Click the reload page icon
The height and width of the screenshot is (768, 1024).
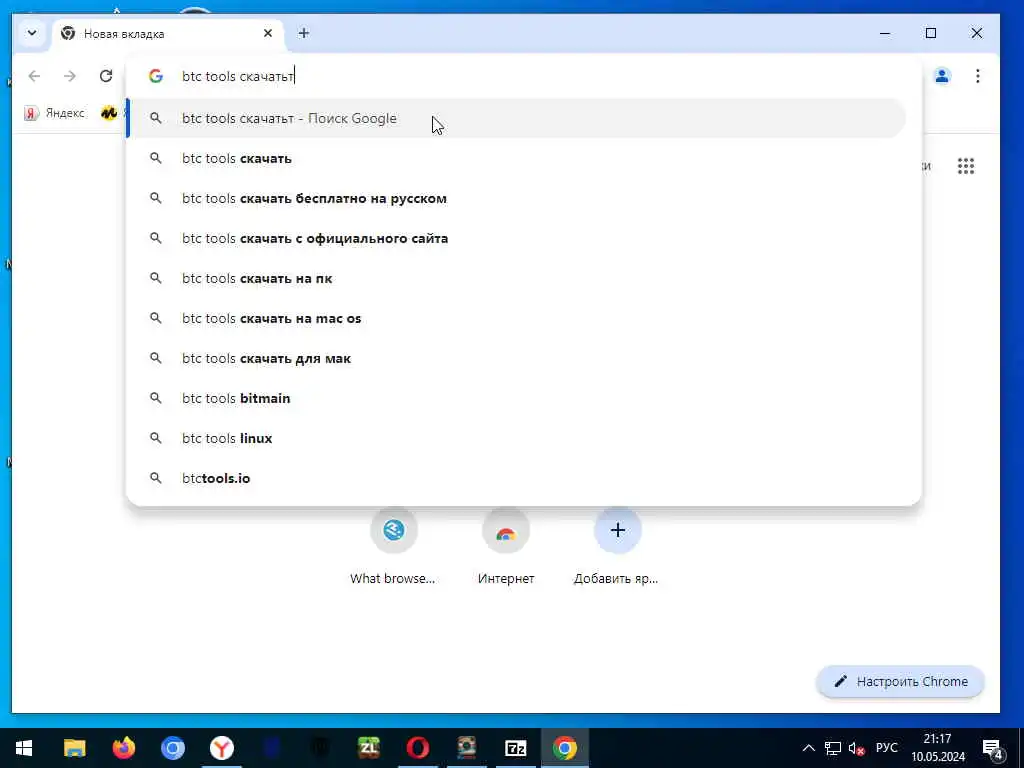[106, 76]
